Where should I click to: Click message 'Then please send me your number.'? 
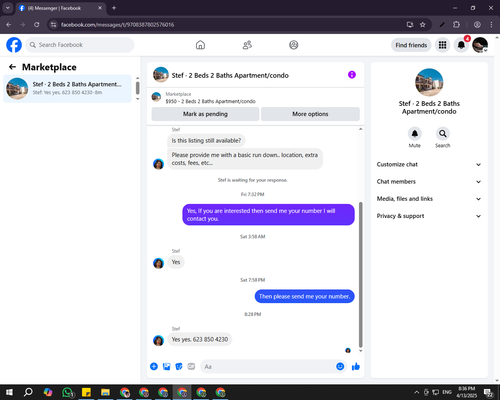tap(304, 296)
